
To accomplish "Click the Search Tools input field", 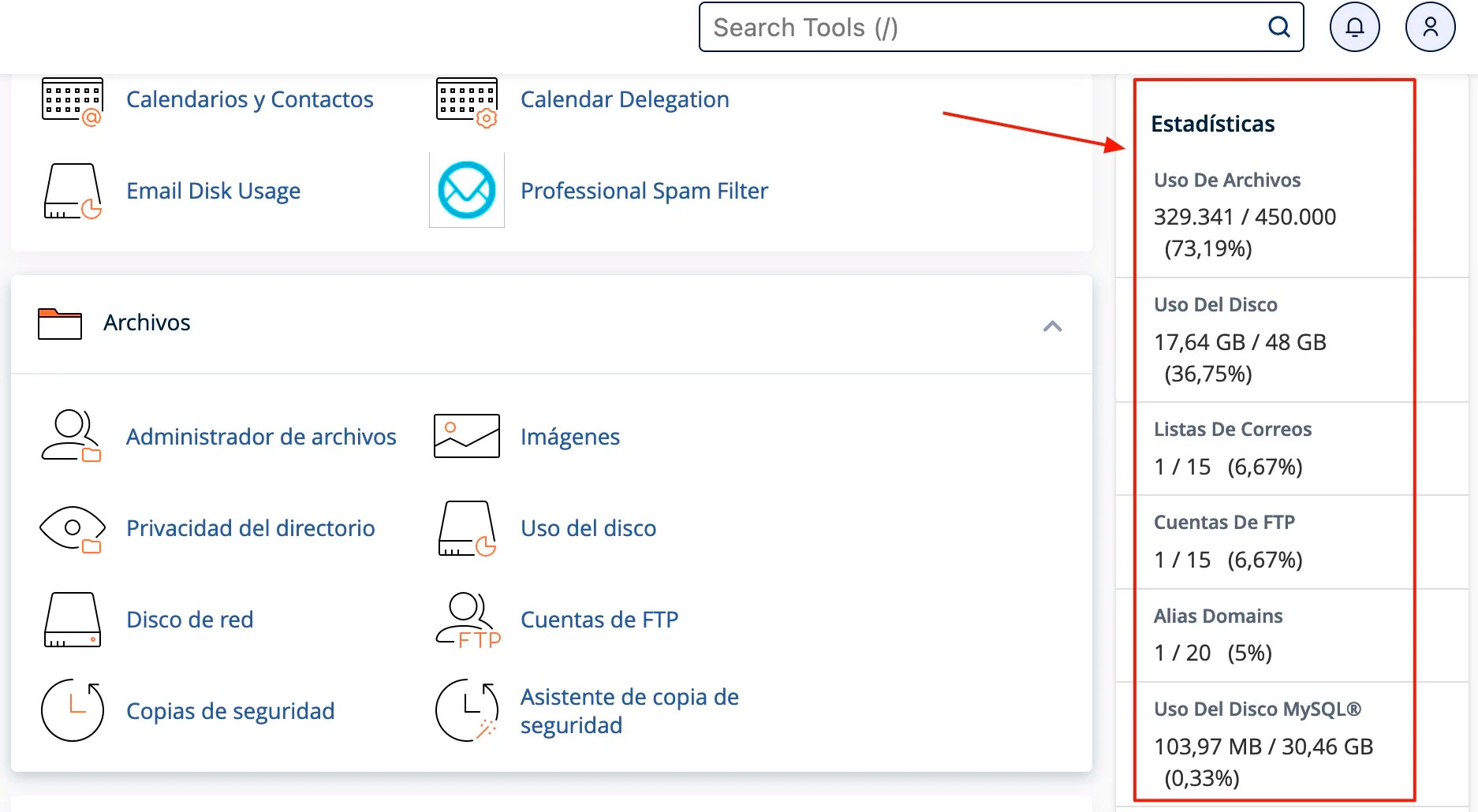I will point(978,28).
